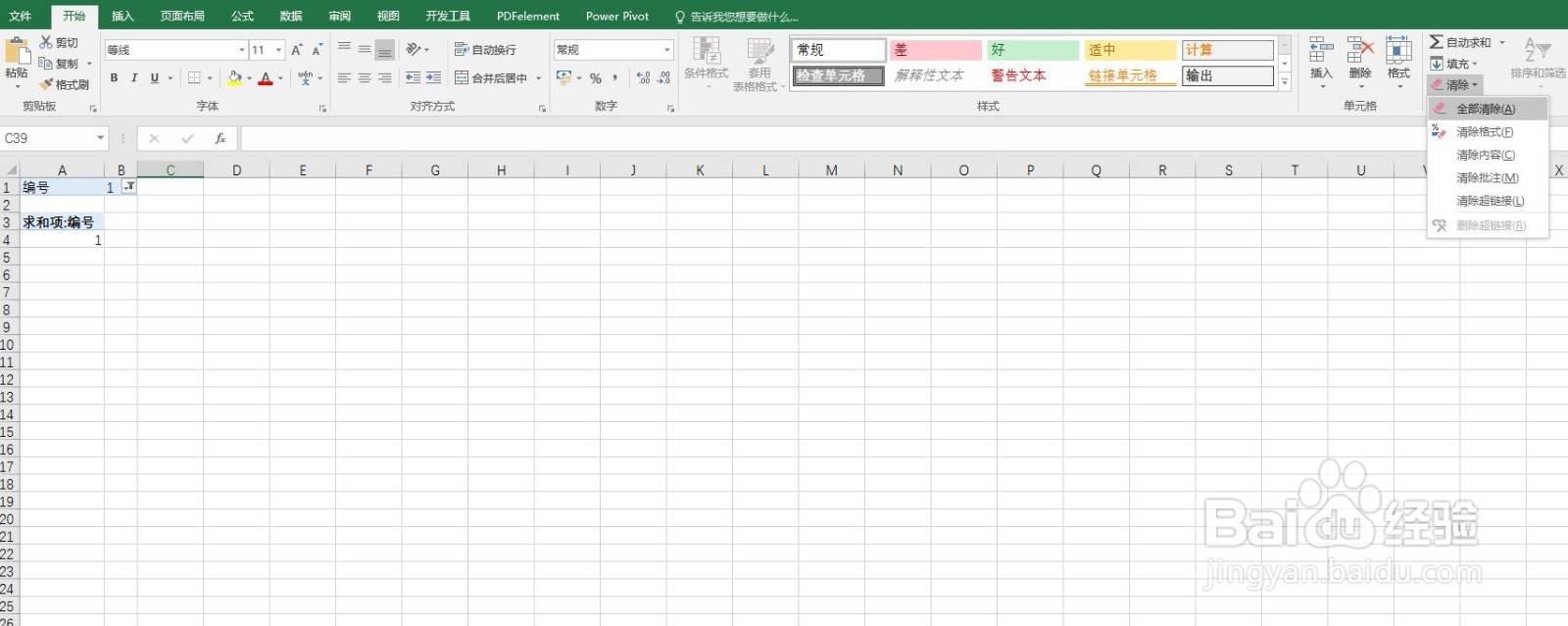Increase cell indent
Screen dimensions: 1568x626
tap(433, 77)
